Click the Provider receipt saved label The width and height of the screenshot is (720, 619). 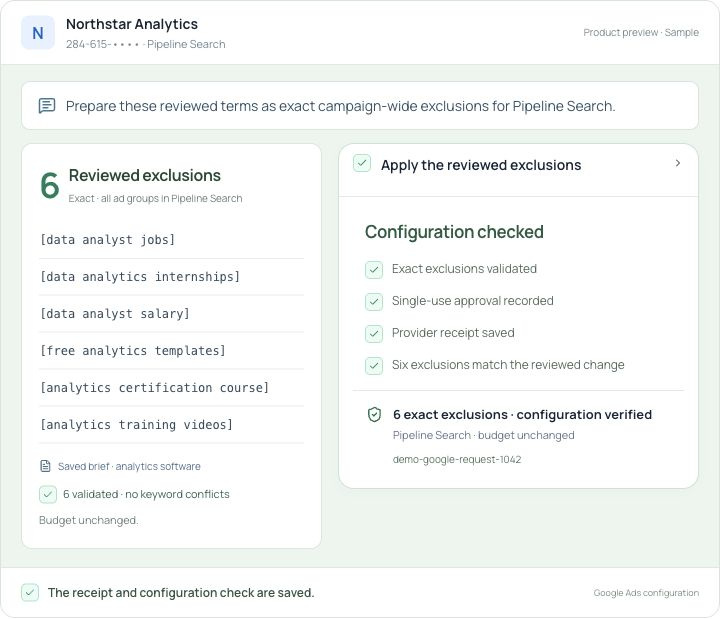point(453,333)
